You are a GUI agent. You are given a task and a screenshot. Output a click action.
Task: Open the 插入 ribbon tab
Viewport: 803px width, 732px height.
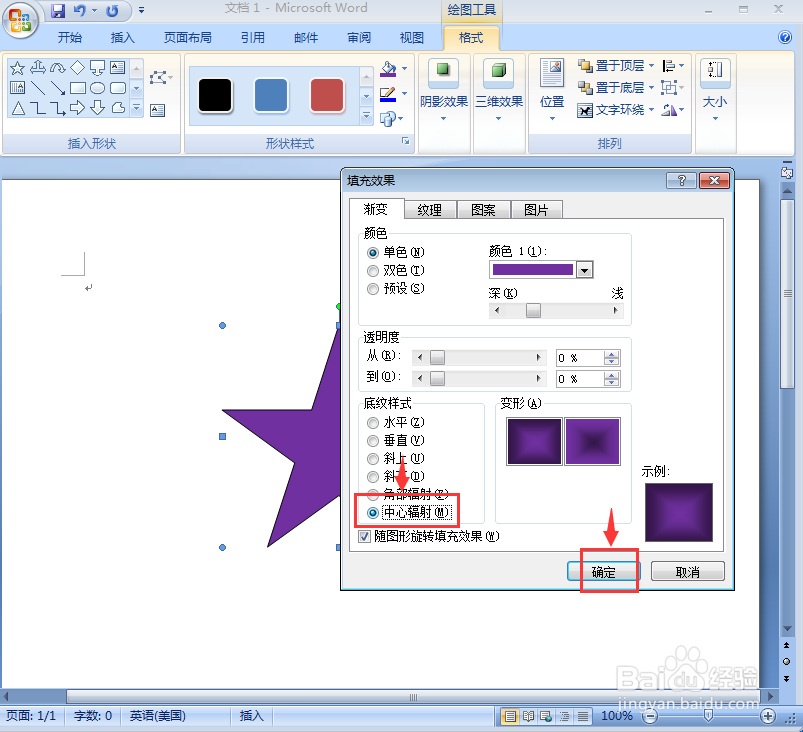(x=122, y=37)
